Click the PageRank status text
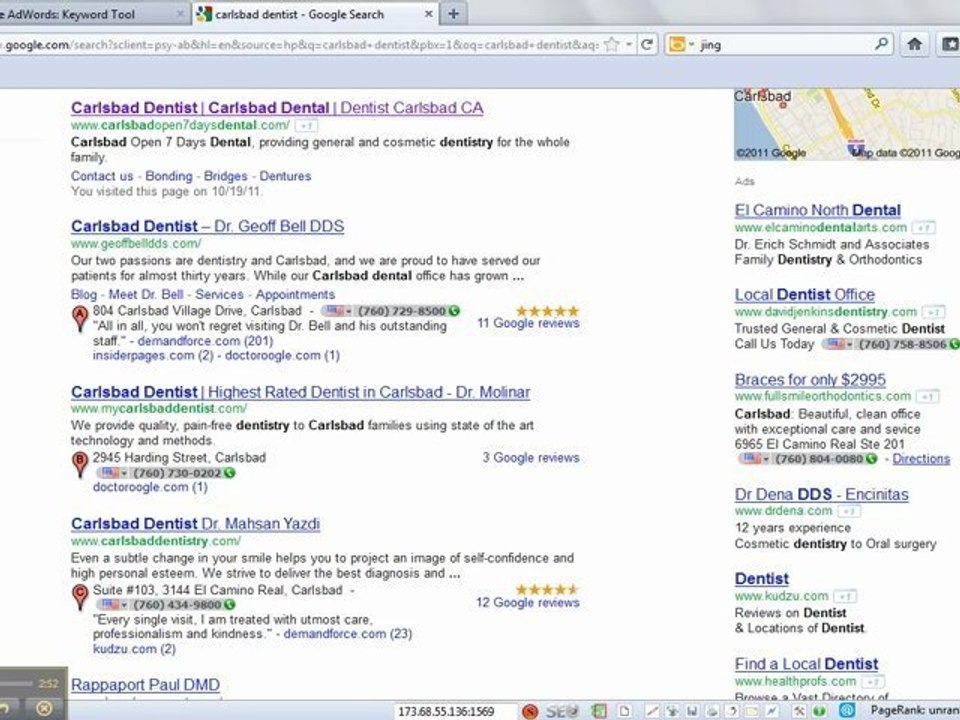The height and width of the screenshot is (720, 960). coord(915,711)
